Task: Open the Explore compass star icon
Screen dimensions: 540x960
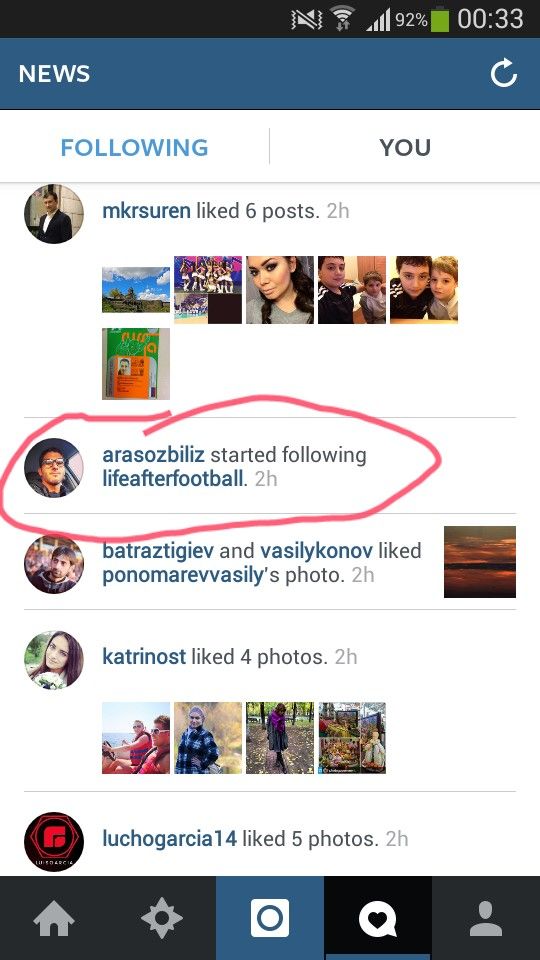Action: [162, 918]
